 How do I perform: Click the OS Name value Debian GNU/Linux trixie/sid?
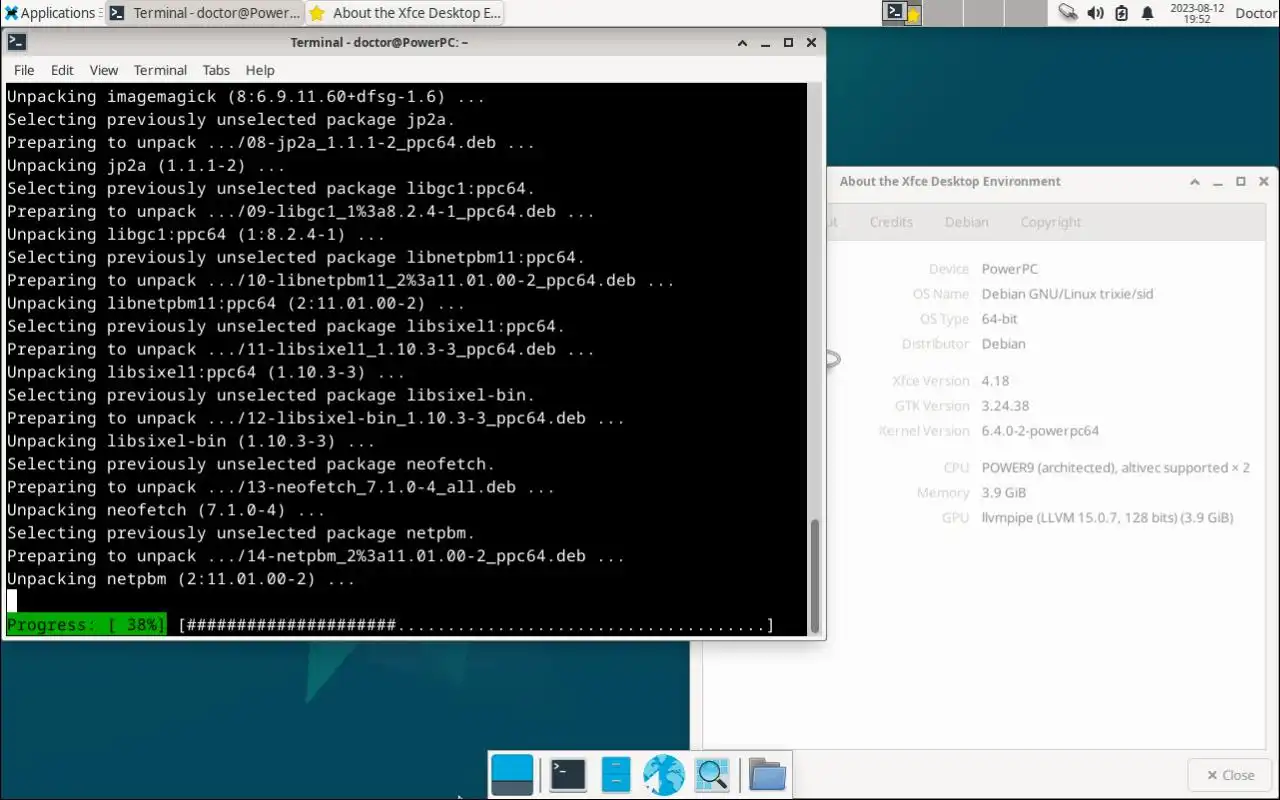(x=1067, y=294)
